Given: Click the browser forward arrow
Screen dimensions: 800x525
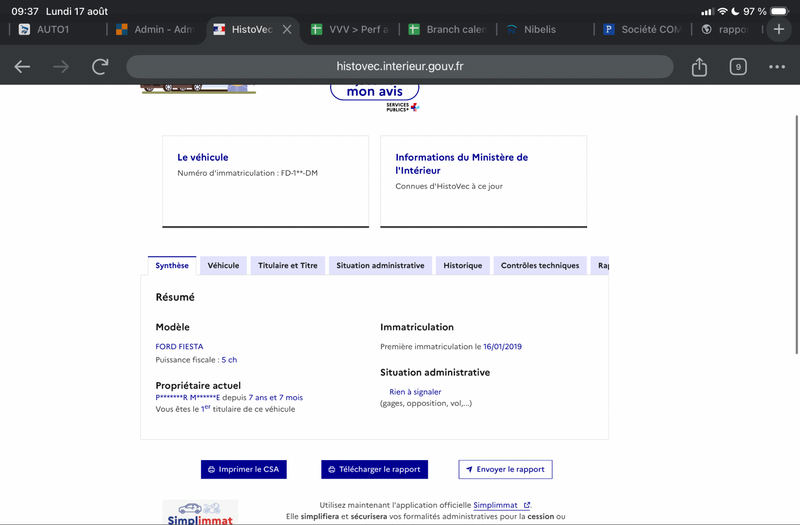Looking at the screenshot, I should coord(61,66).
